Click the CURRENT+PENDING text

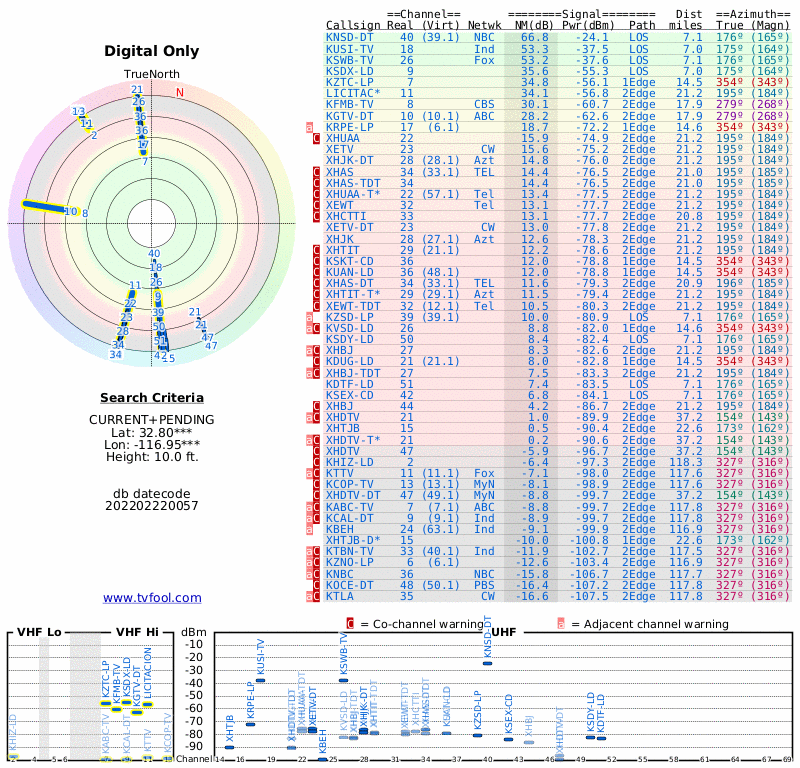[x=152, y=419]
